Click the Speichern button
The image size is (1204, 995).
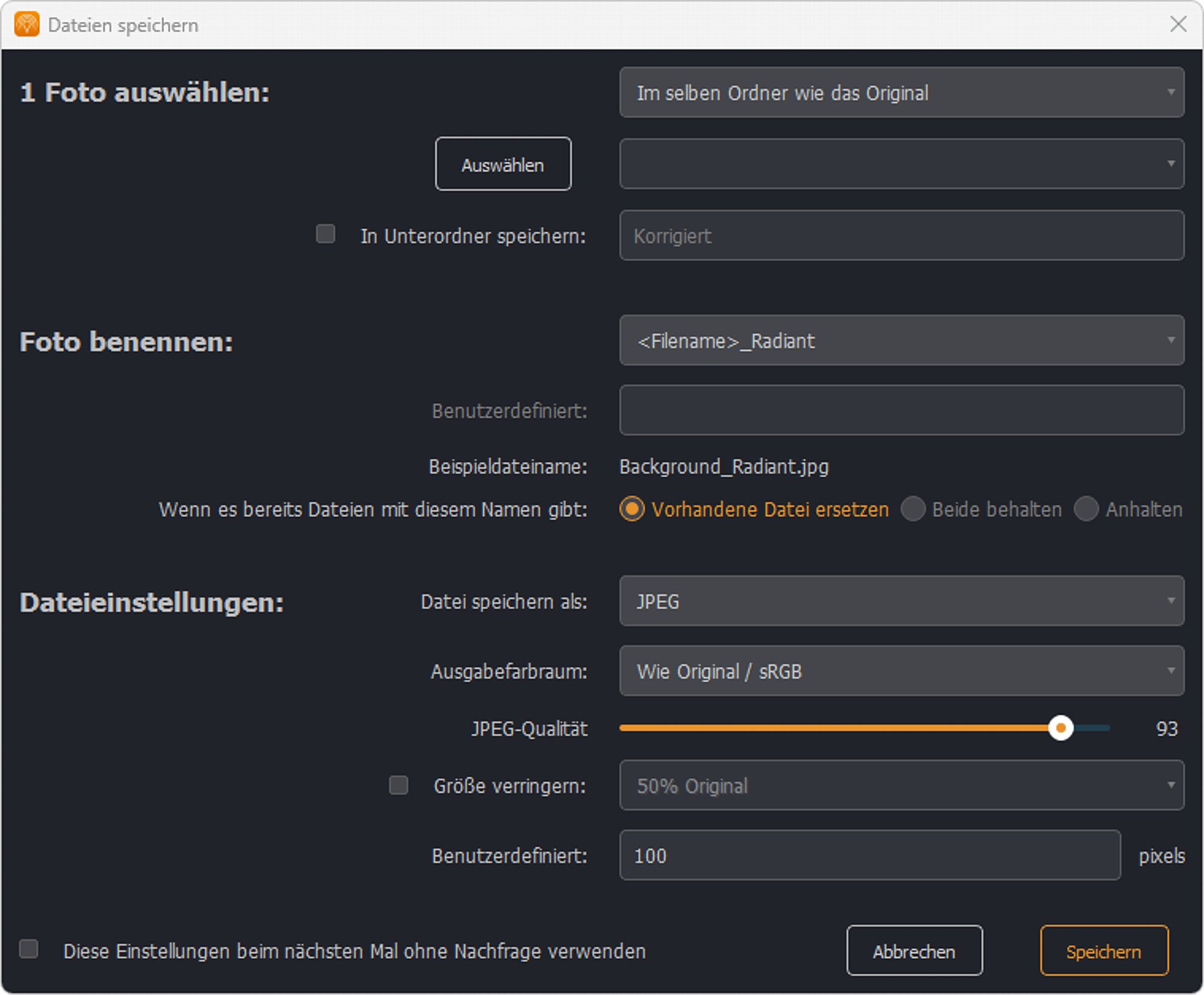coord(1104,951)
